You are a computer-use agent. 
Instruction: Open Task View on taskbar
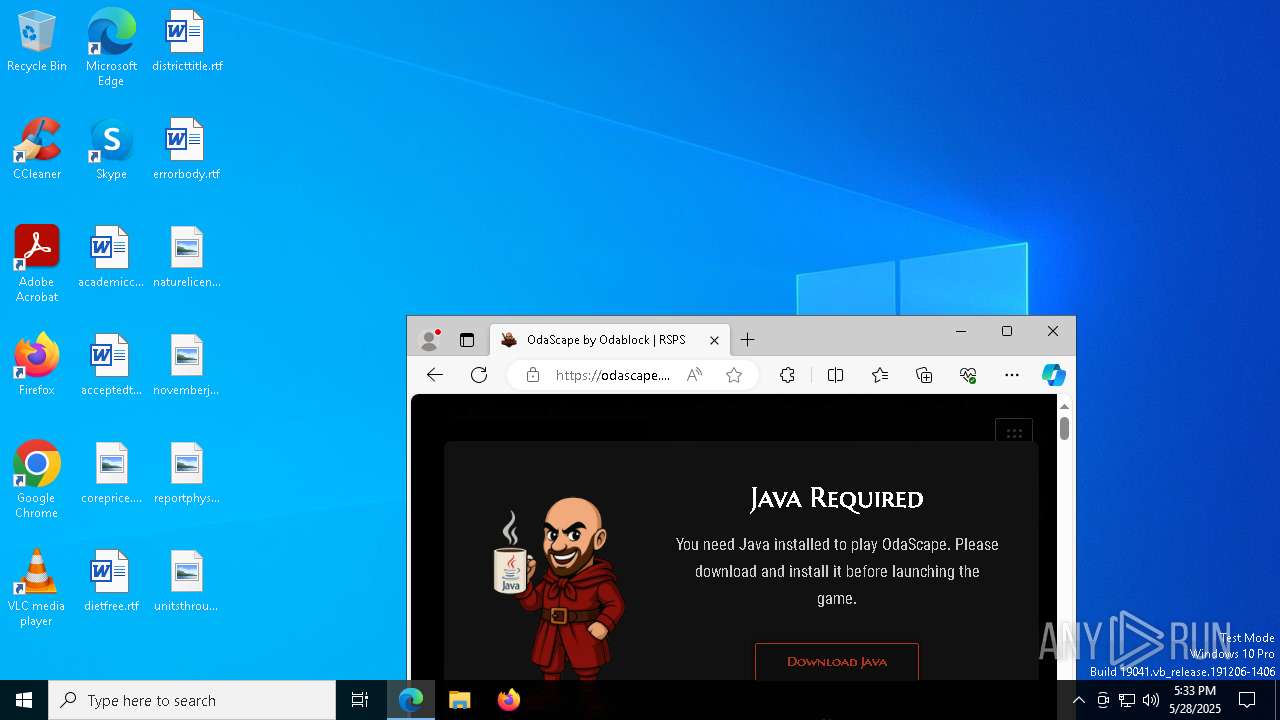click(360, 700)
